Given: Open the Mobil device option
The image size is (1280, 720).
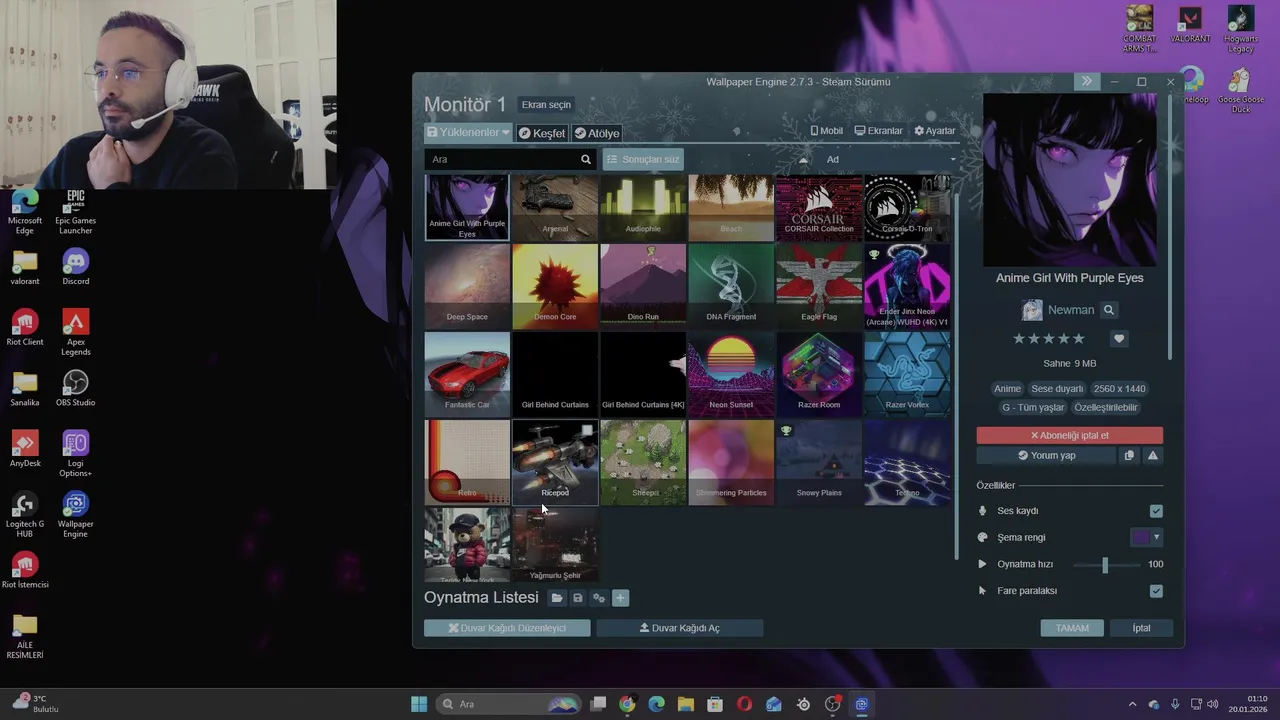Looking at the screenshot, I should click(x=826, y=131).
